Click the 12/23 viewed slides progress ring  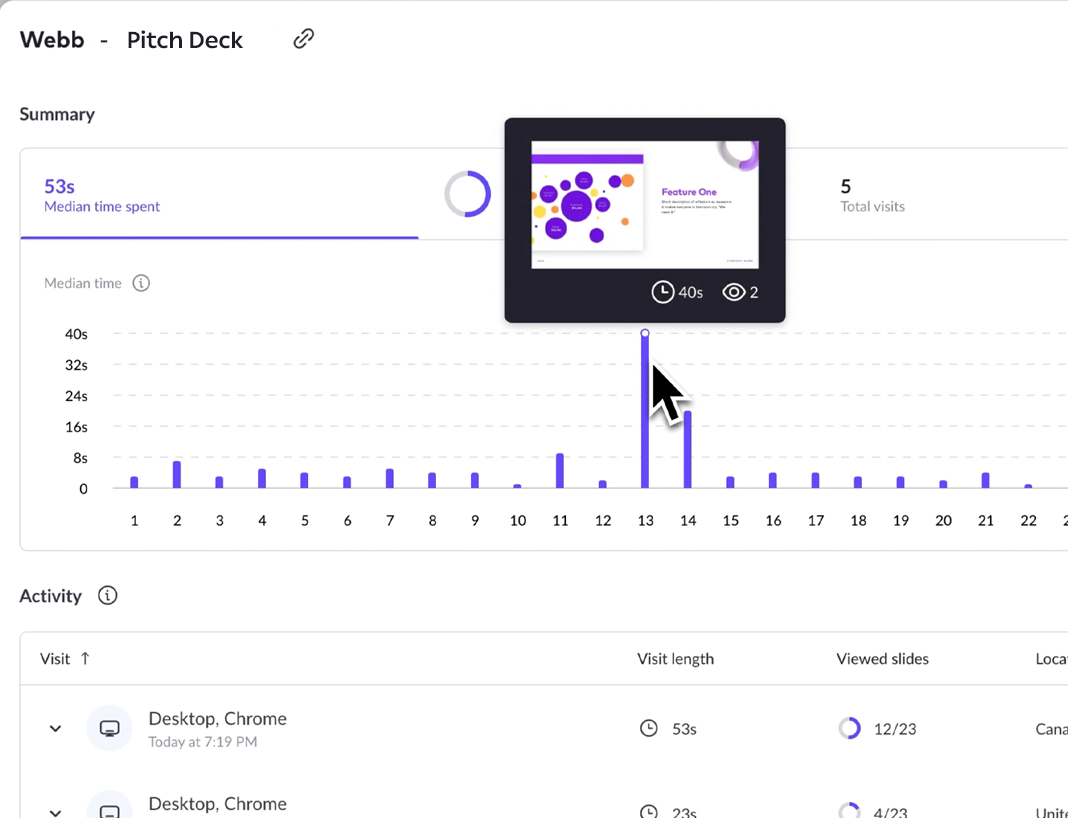tap(849, 729)
